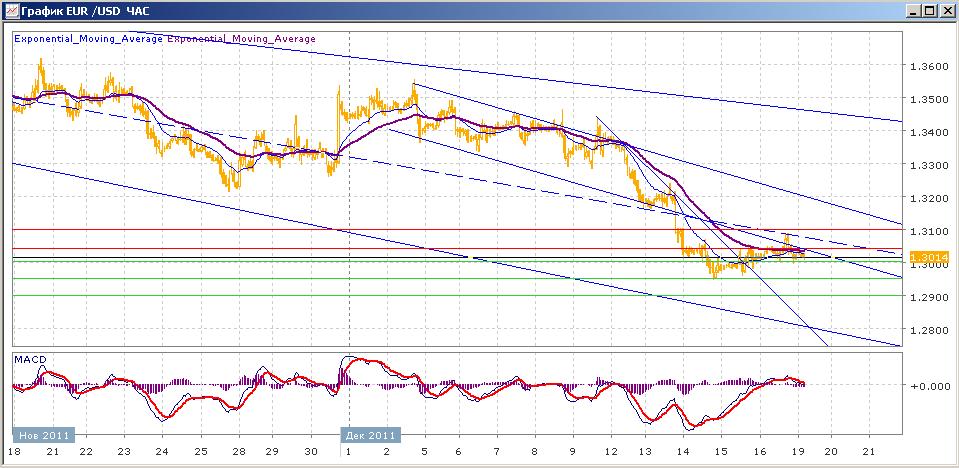The height and width of the screenshot is (468, 959).
Task: Click the current price tag 1.3014
Action: 929,258
